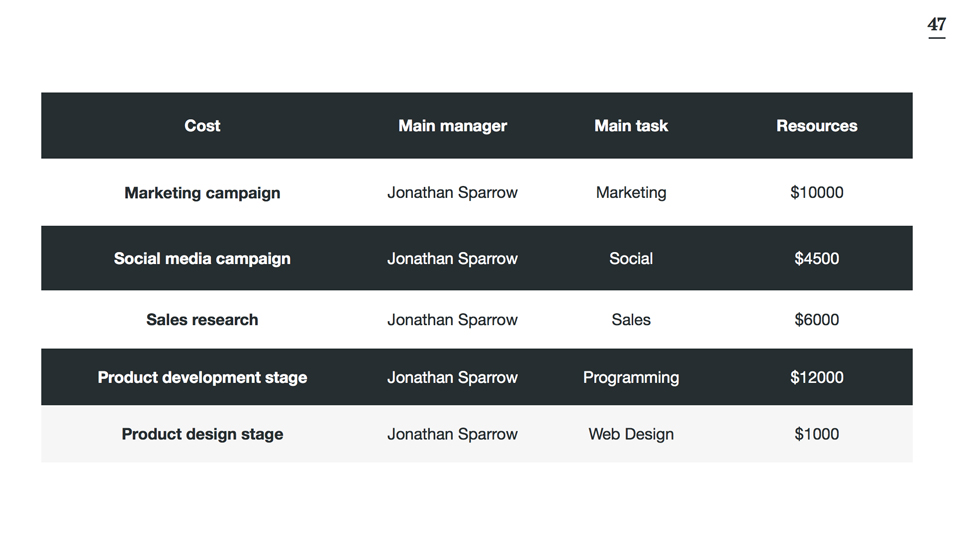955x537 pixels.
Task: Select the Programming task cell
Action: [x=631, y=377]
